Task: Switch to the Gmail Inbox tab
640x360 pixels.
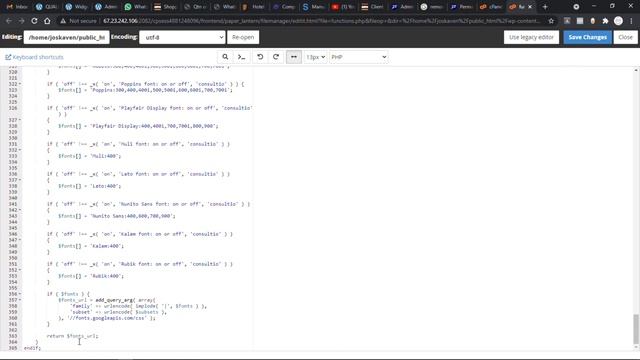Action: tap(17, 7)
